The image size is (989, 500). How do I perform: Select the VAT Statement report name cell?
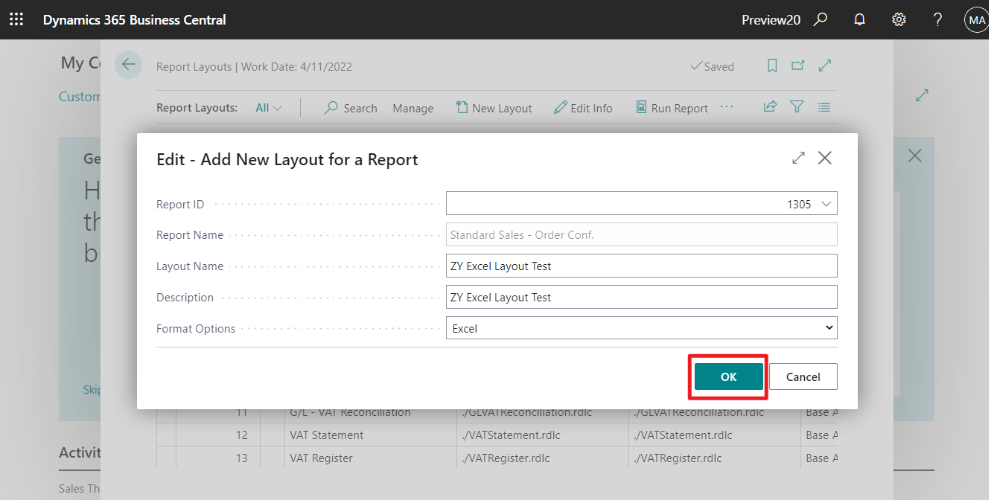[370, 435]
